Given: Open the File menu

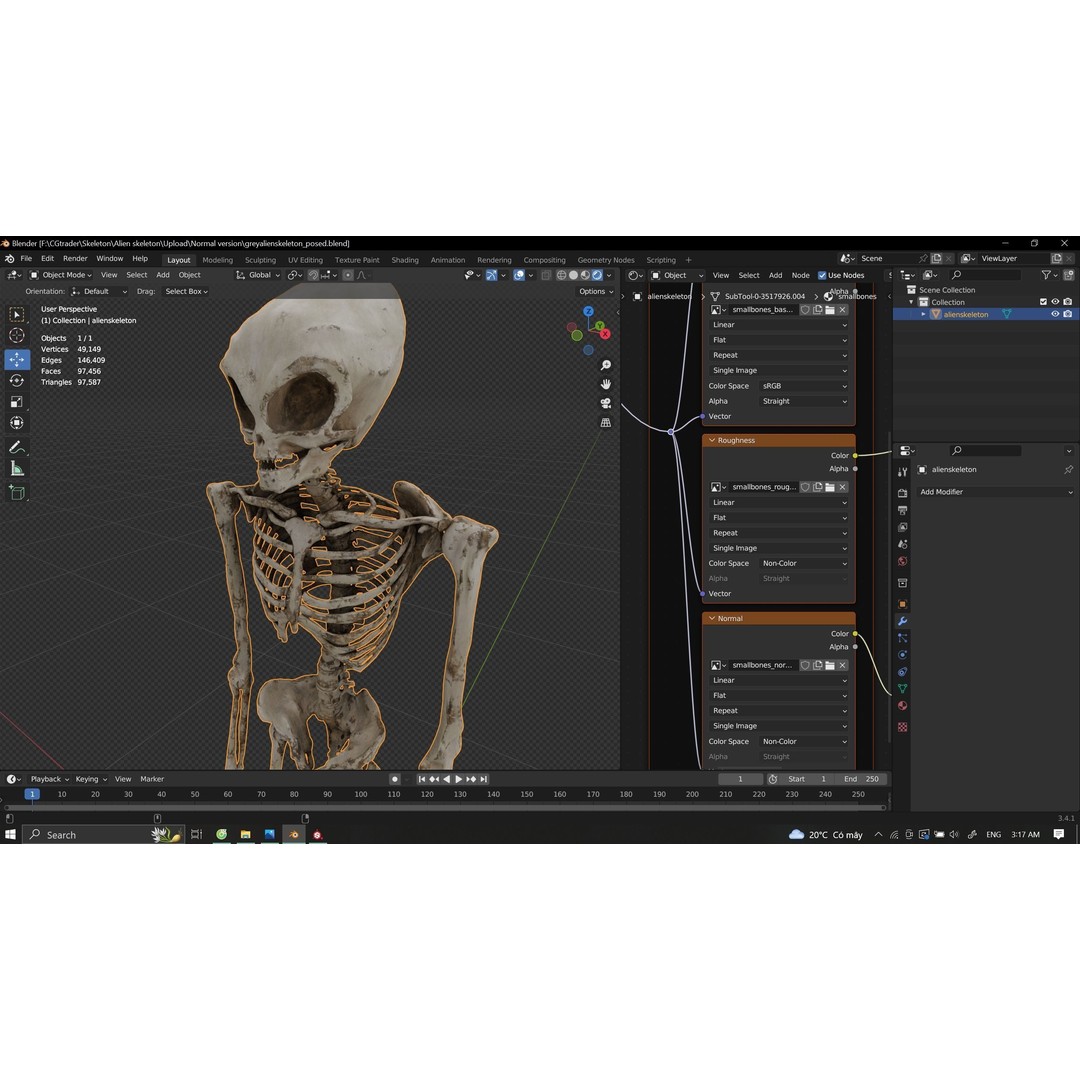Looking at the screenshot, I should [x=26, y=258].
